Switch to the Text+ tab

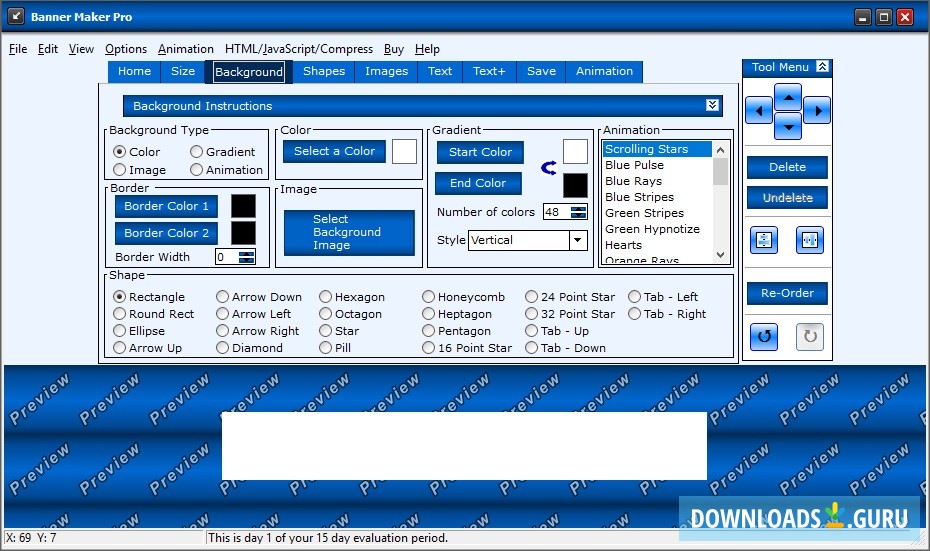[489, 71]
